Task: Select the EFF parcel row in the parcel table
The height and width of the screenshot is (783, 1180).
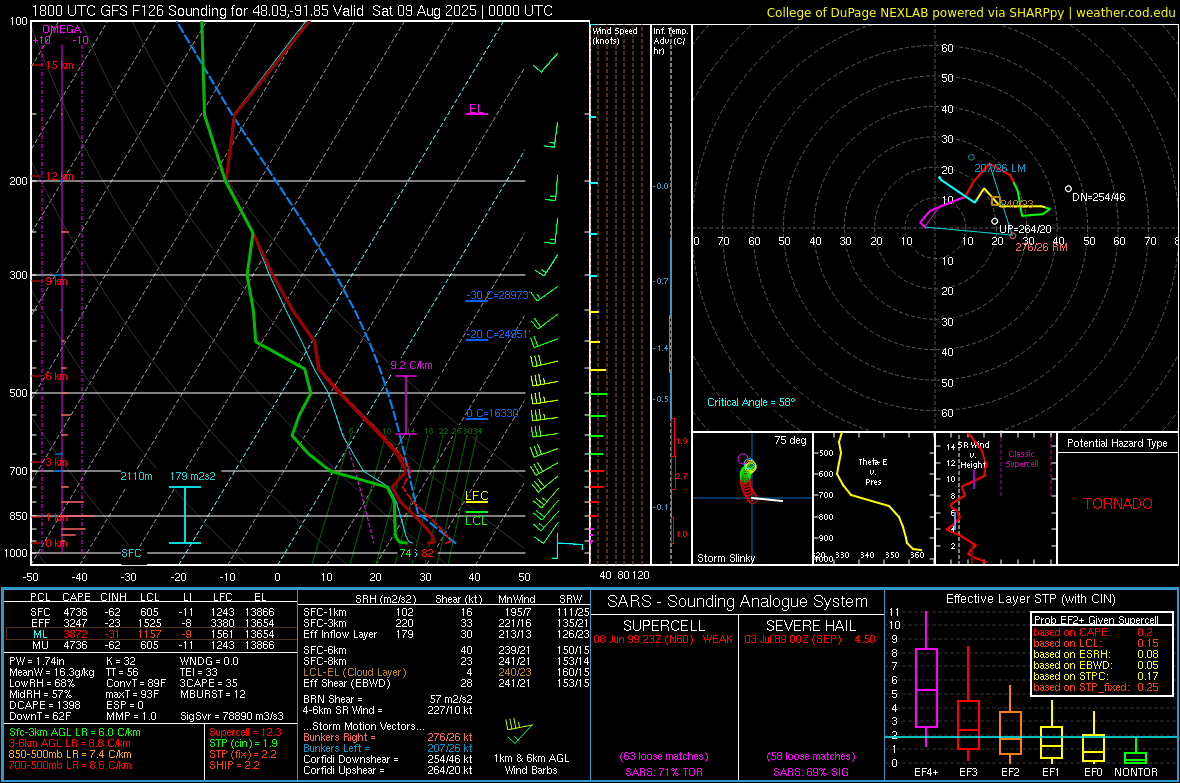Action: [151, 623]
